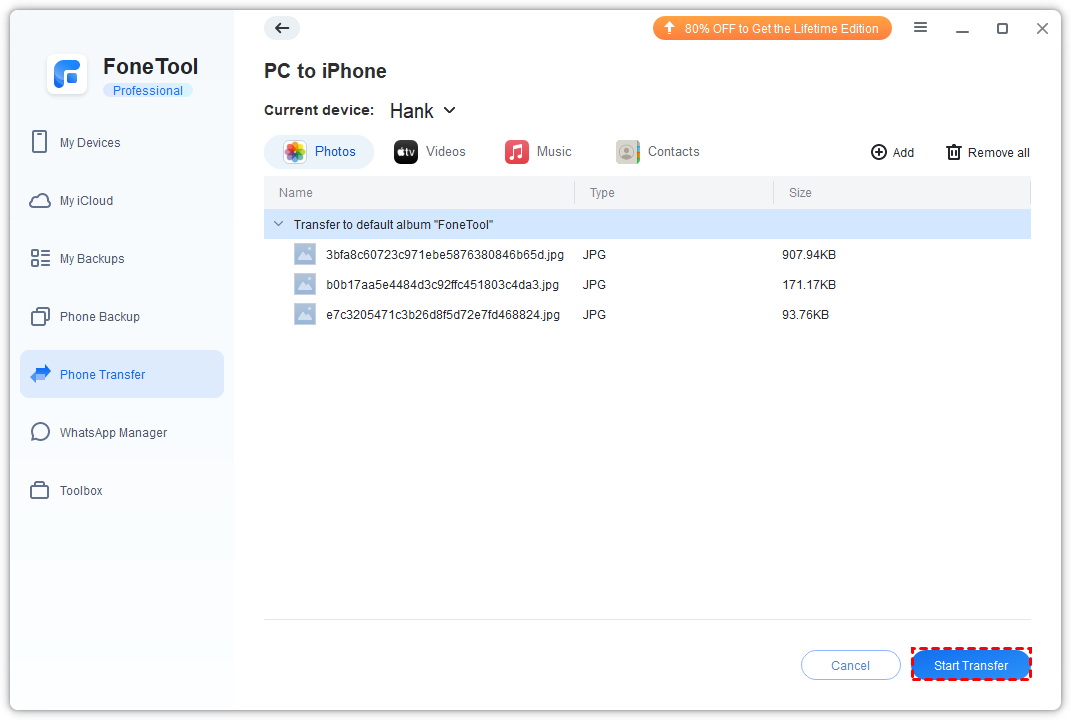Click the back arrow button
1071x720 pixels.
(281, 28)
